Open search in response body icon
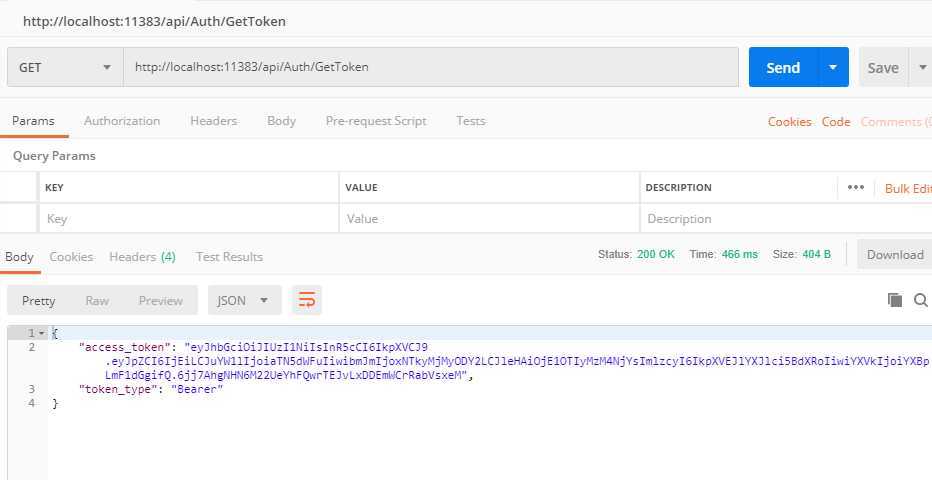Image resolution: width=932 pixels, height=480 pixels. pyautogui.click(x=921, y=300)
